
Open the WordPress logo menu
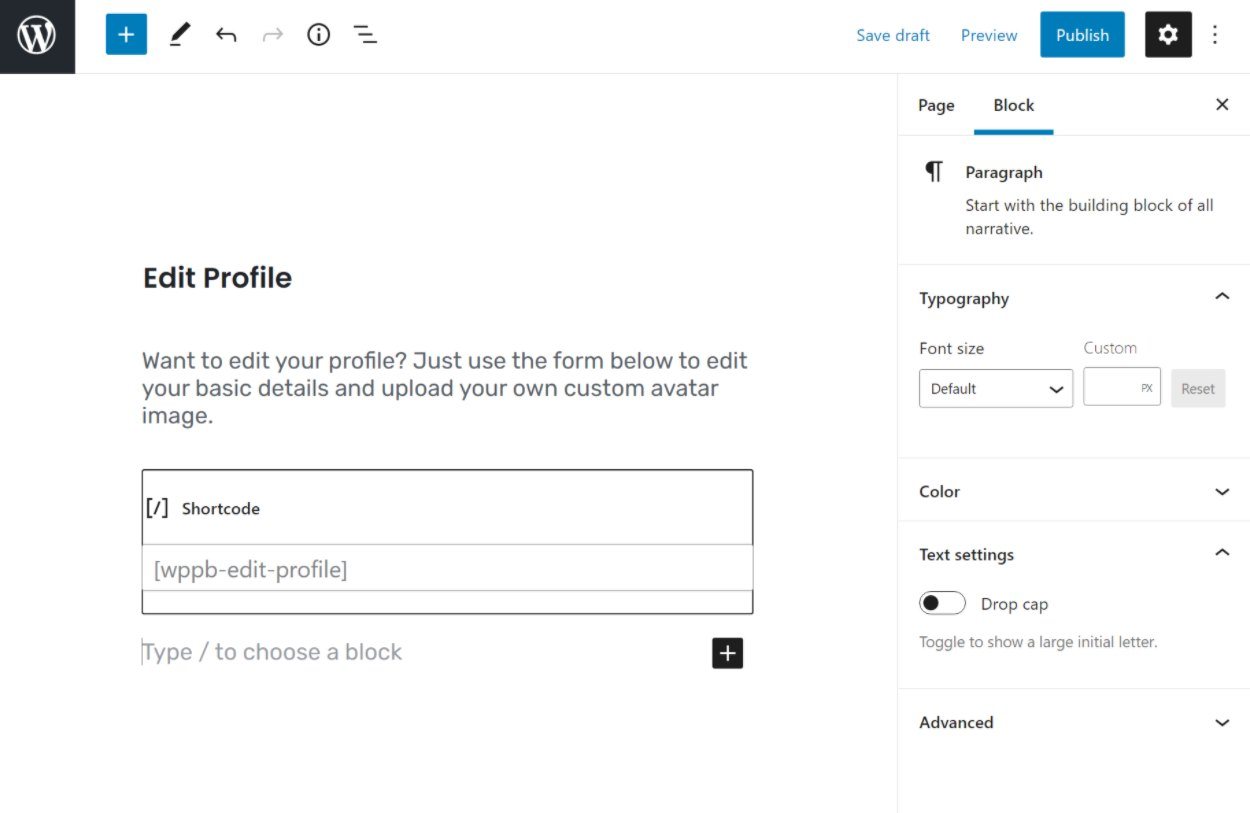tap(37, 36)
